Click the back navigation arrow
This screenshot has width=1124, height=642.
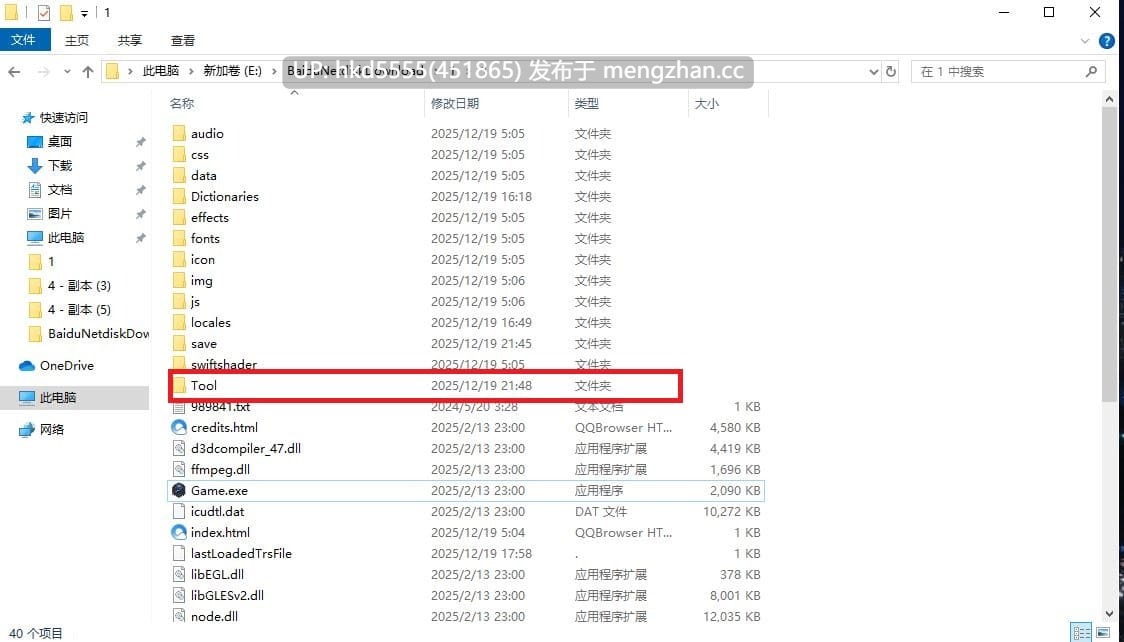pos(14,72)
